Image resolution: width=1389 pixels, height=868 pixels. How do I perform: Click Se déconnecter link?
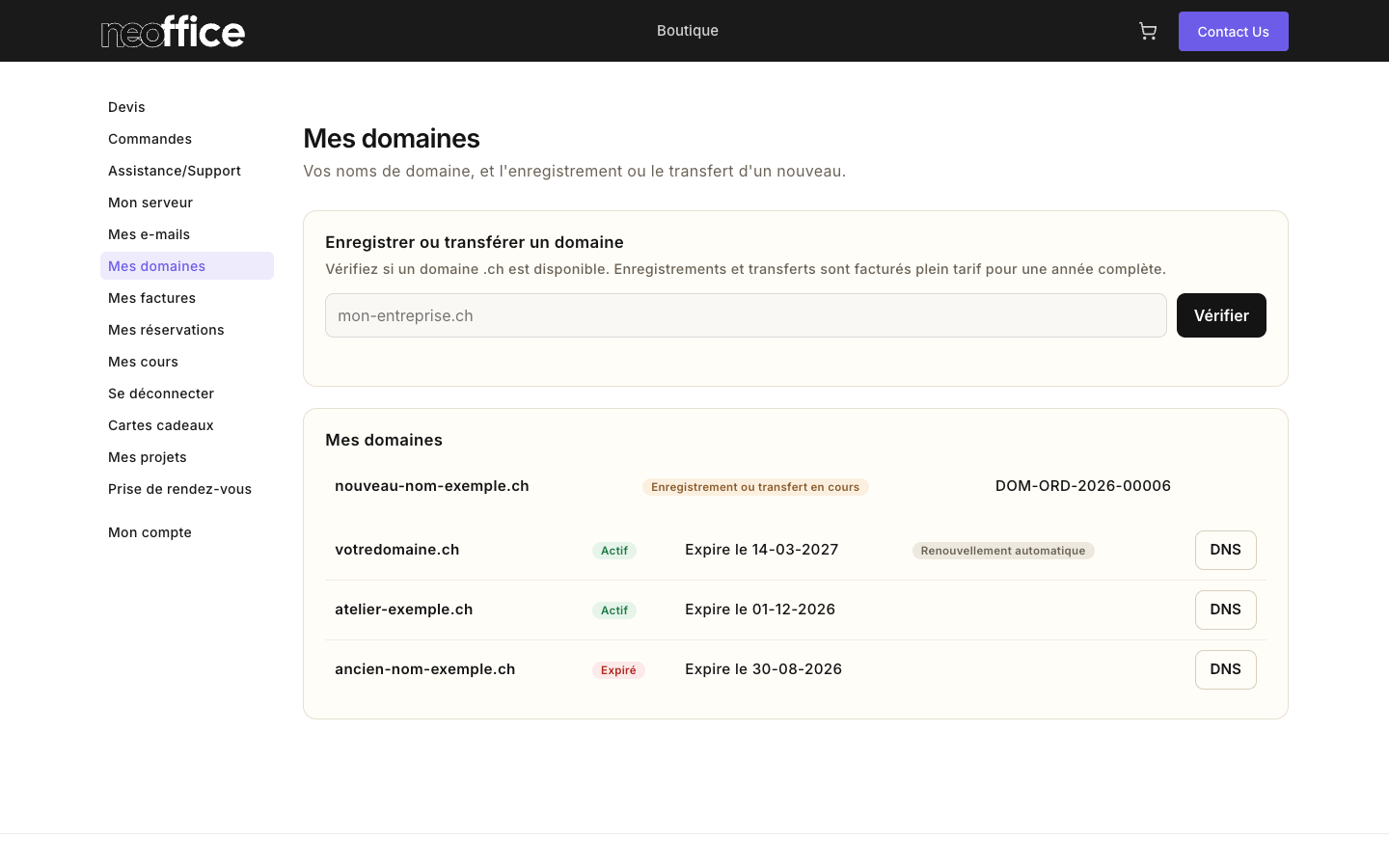(187, 393)
